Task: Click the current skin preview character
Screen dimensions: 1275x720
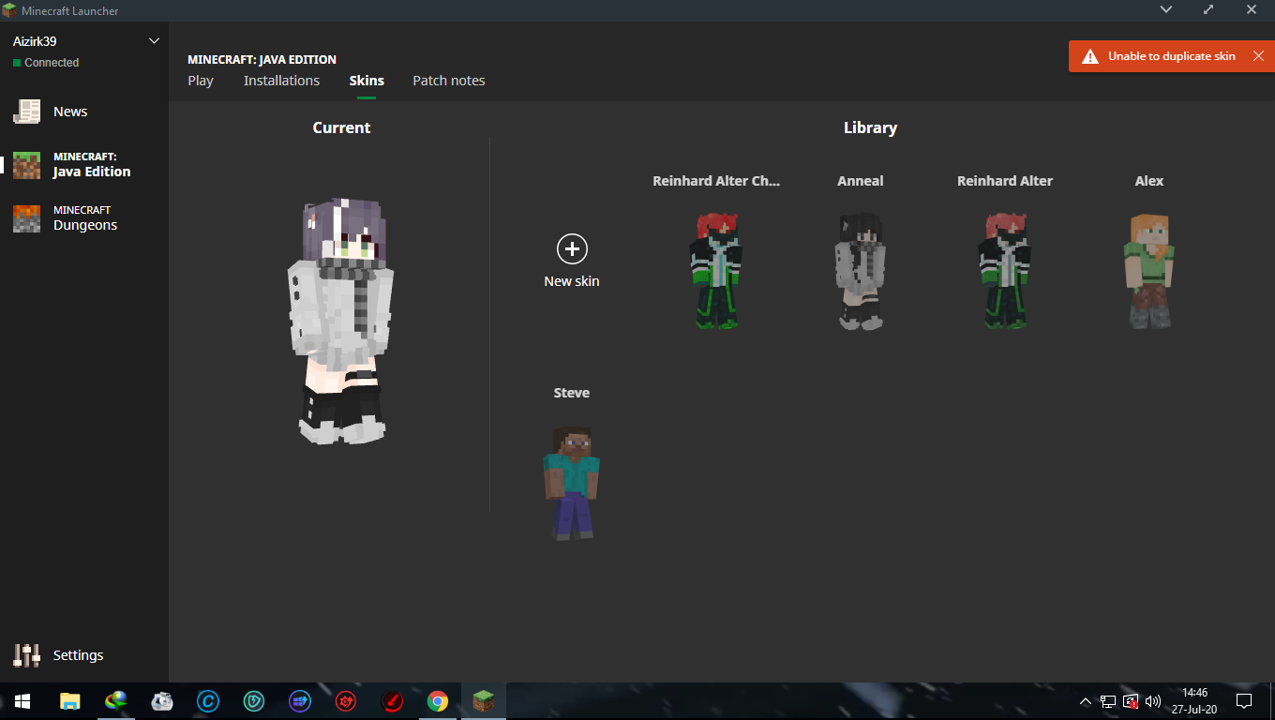Action: tap(341, 320)
